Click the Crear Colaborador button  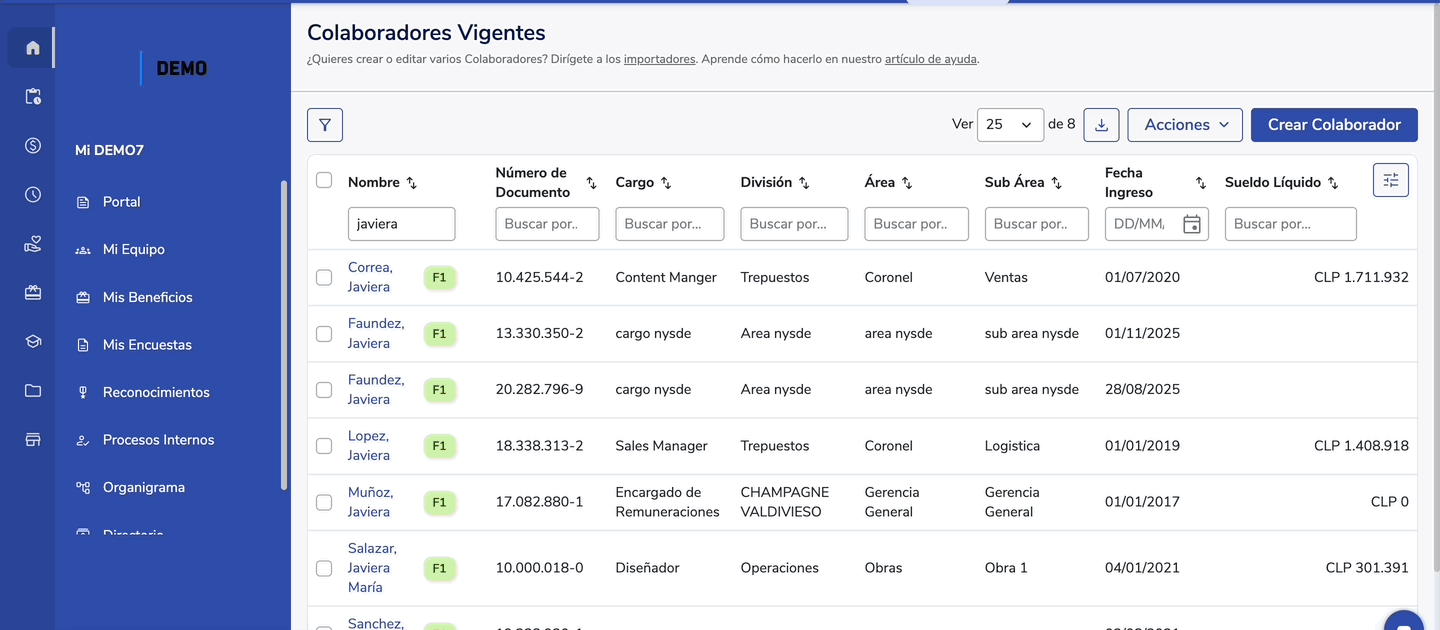[1333, 125]
